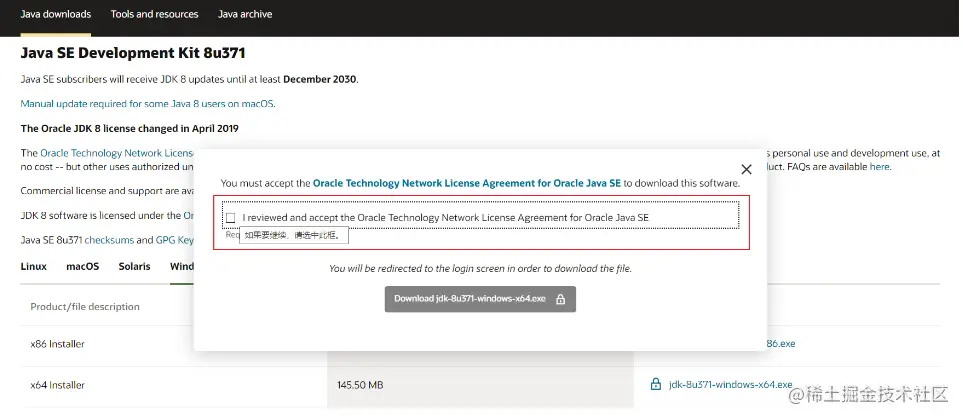Click the redirected to login screen notice
The width and height of the screenshot is (963, 419).
coord(480,268)
